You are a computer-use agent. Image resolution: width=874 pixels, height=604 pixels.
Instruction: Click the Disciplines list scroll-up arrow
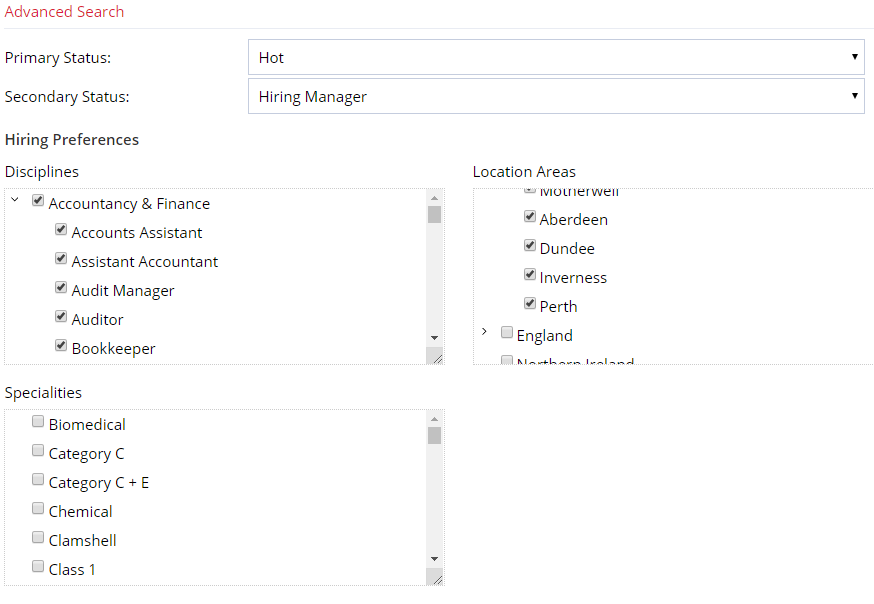pos(434,197)
